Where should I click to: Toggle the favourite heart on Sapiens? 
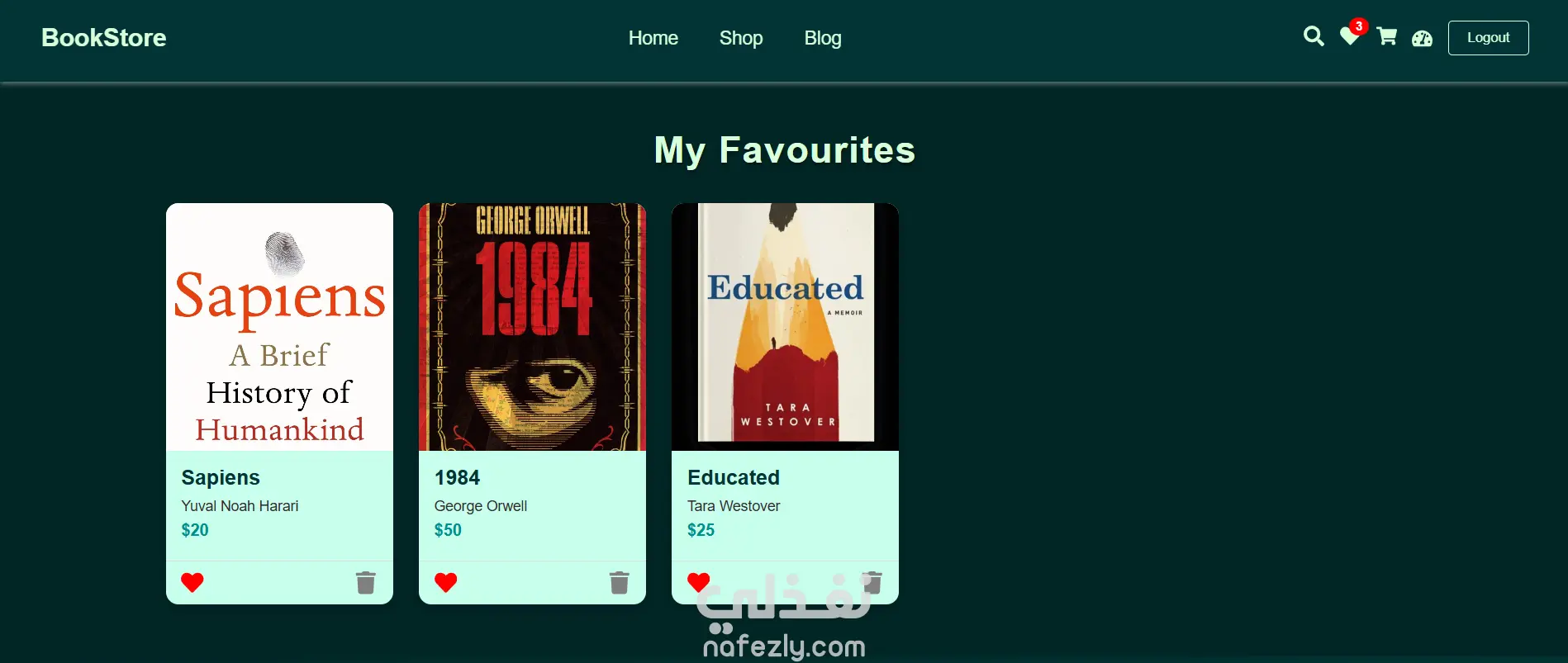[x=192, y=582]
